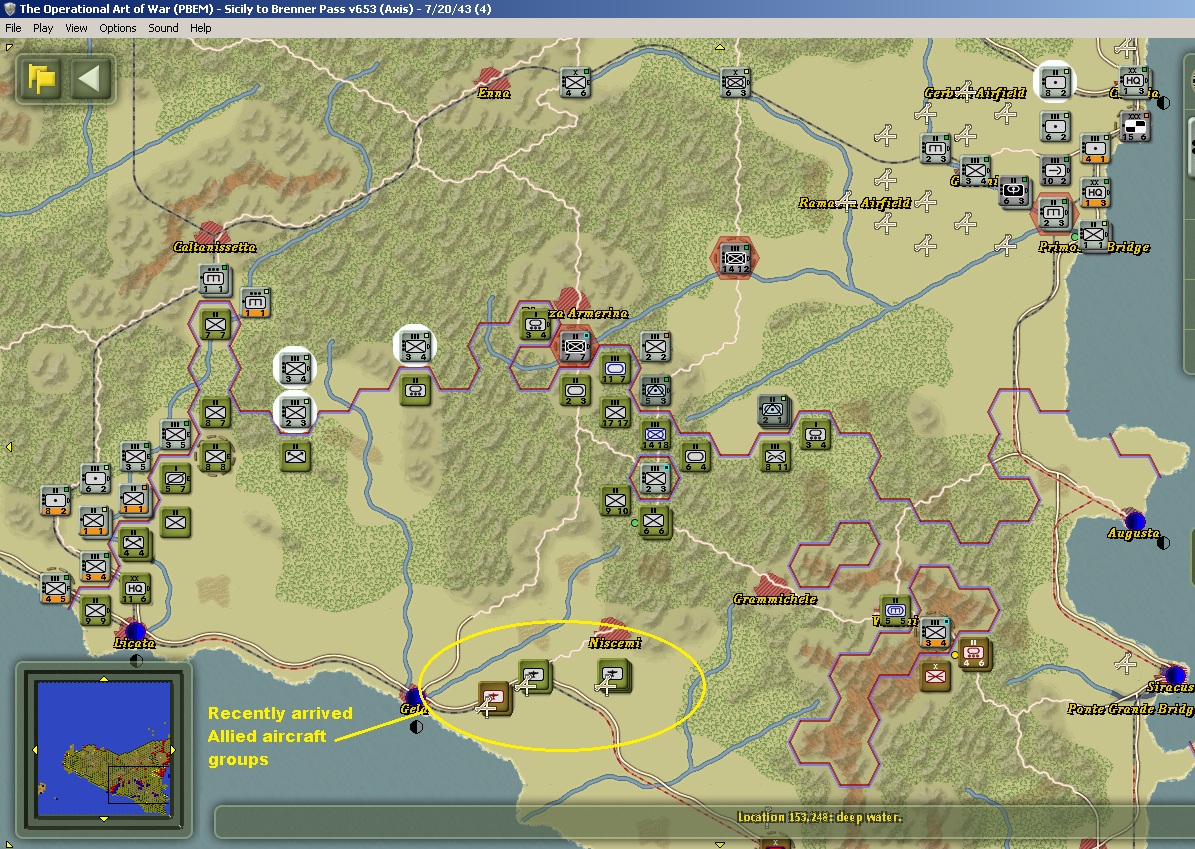Select the orange-strip artillery unit 8-2 west of Licata
Screen dimensions: 1195x849
(55, 500)
